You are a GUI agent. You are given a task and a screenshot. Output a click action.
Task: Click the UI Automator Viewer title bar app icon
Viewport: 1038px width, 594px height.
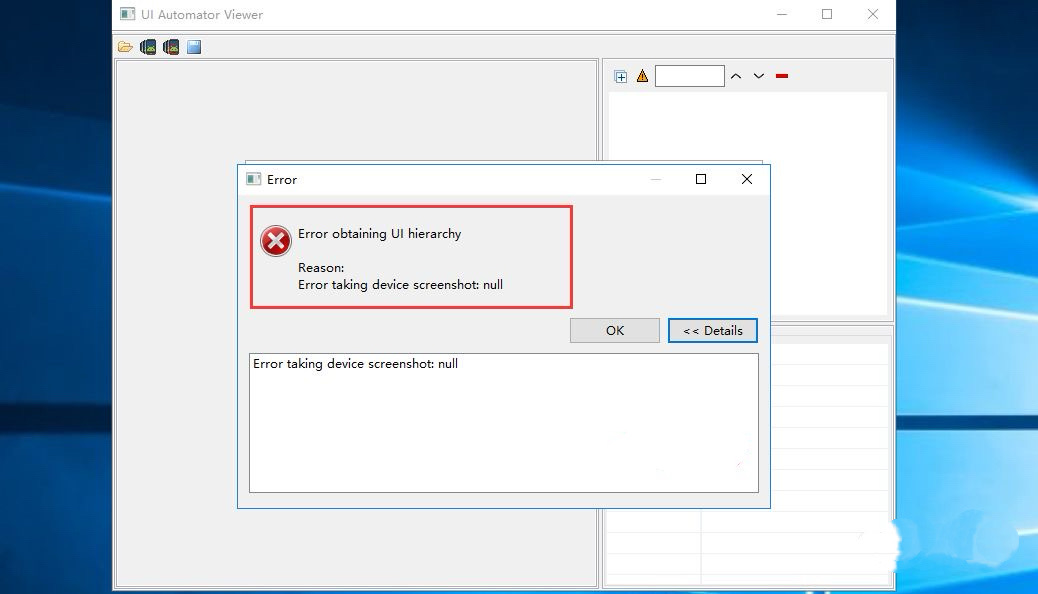tap(128, 14)
